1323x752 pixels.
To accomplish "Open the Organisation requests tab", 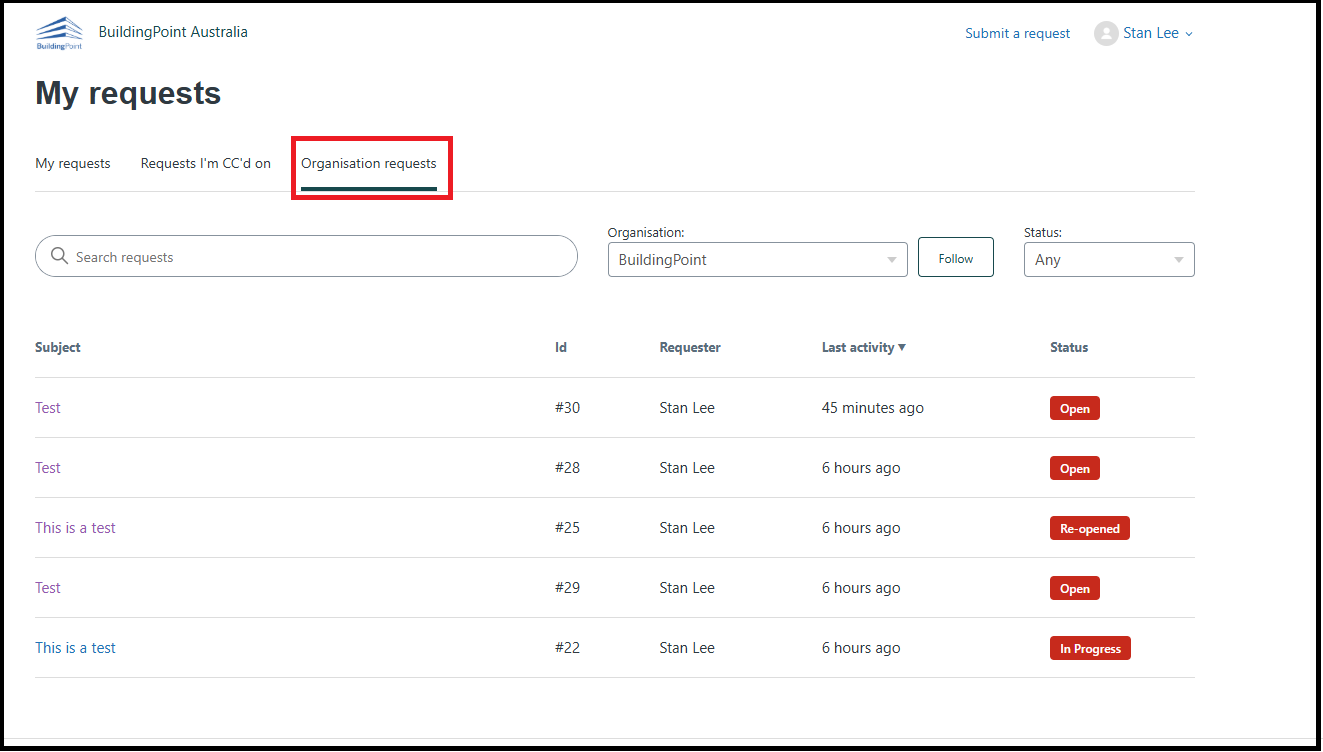I will (369, 162).
